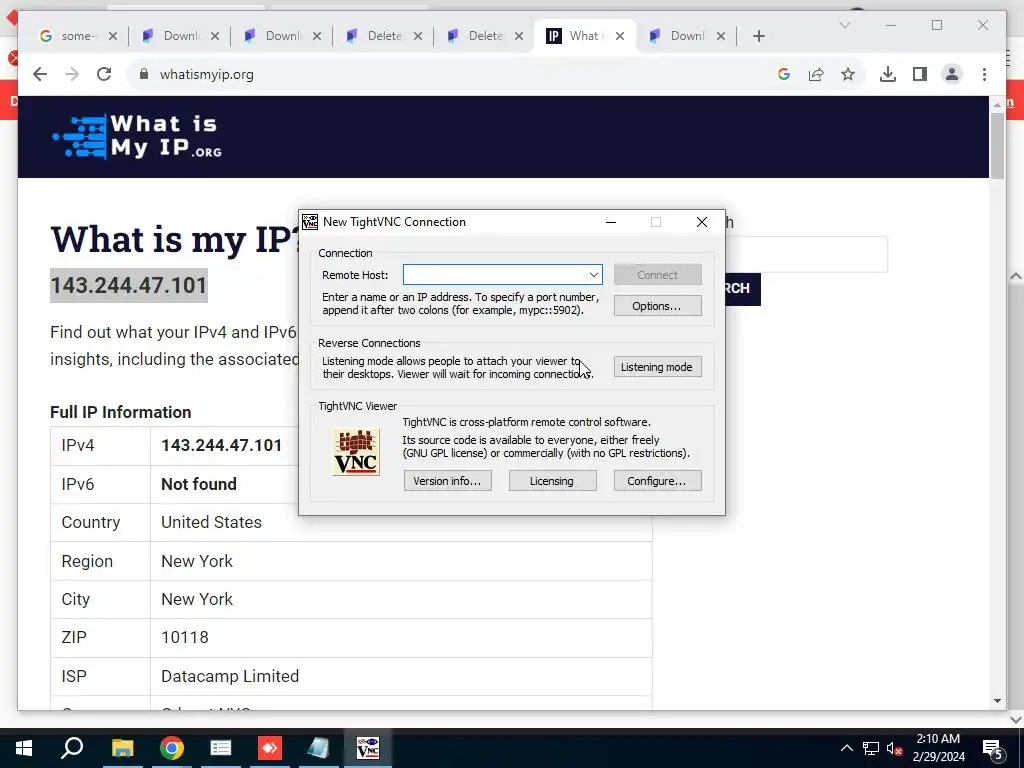The width and height of the screenshot is (1024, 768).
Task: Open Chrome downloads icon
Action: pyautogui.click(x=888, y=74)
